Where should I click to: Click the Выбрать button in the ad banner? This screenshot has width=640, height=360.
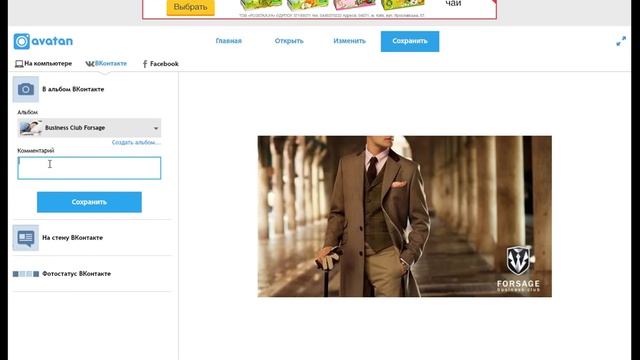(x=191, y=7)
